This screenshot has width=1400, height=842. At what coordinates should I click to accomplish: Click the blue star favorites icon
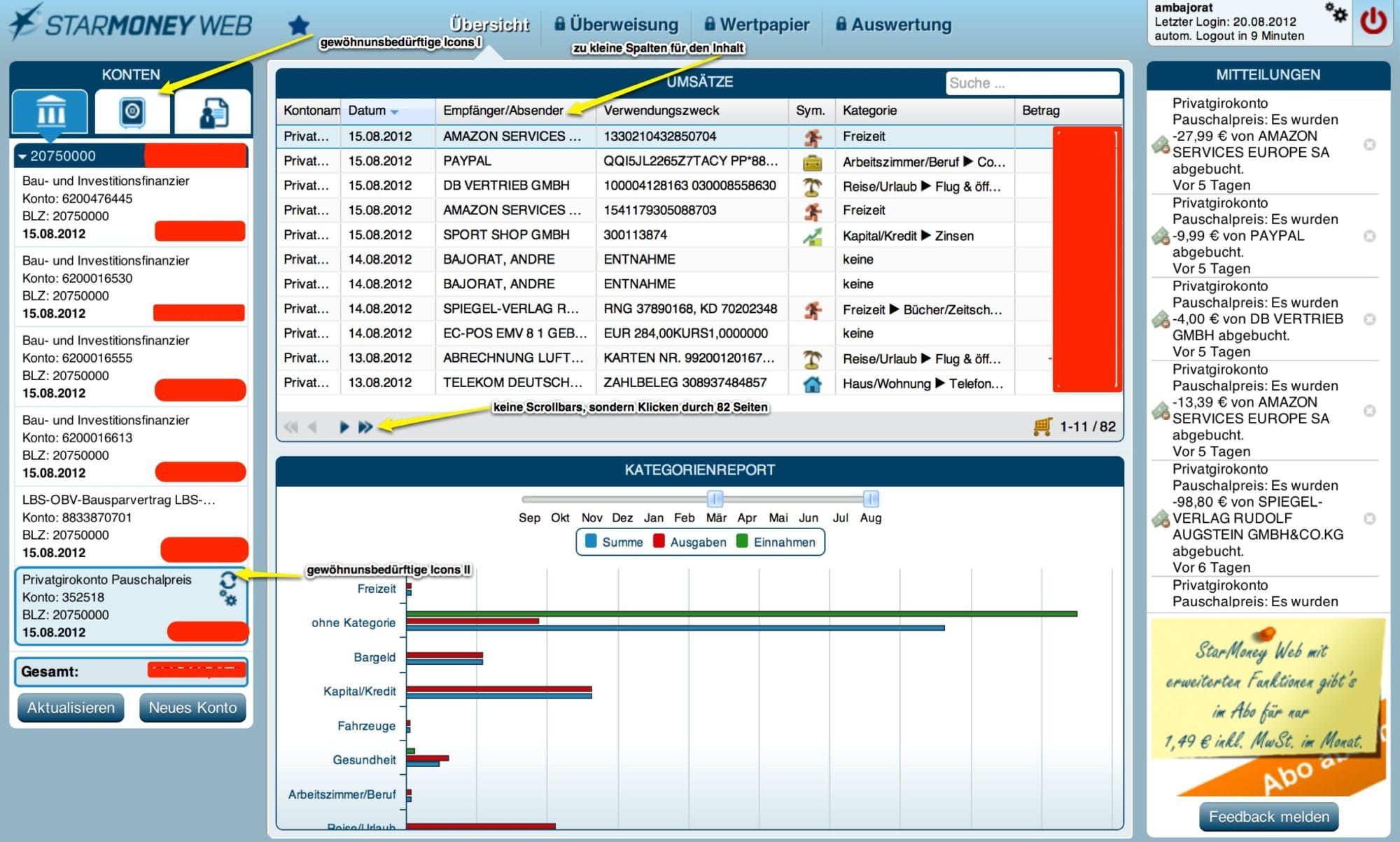(x=299, y=25)
